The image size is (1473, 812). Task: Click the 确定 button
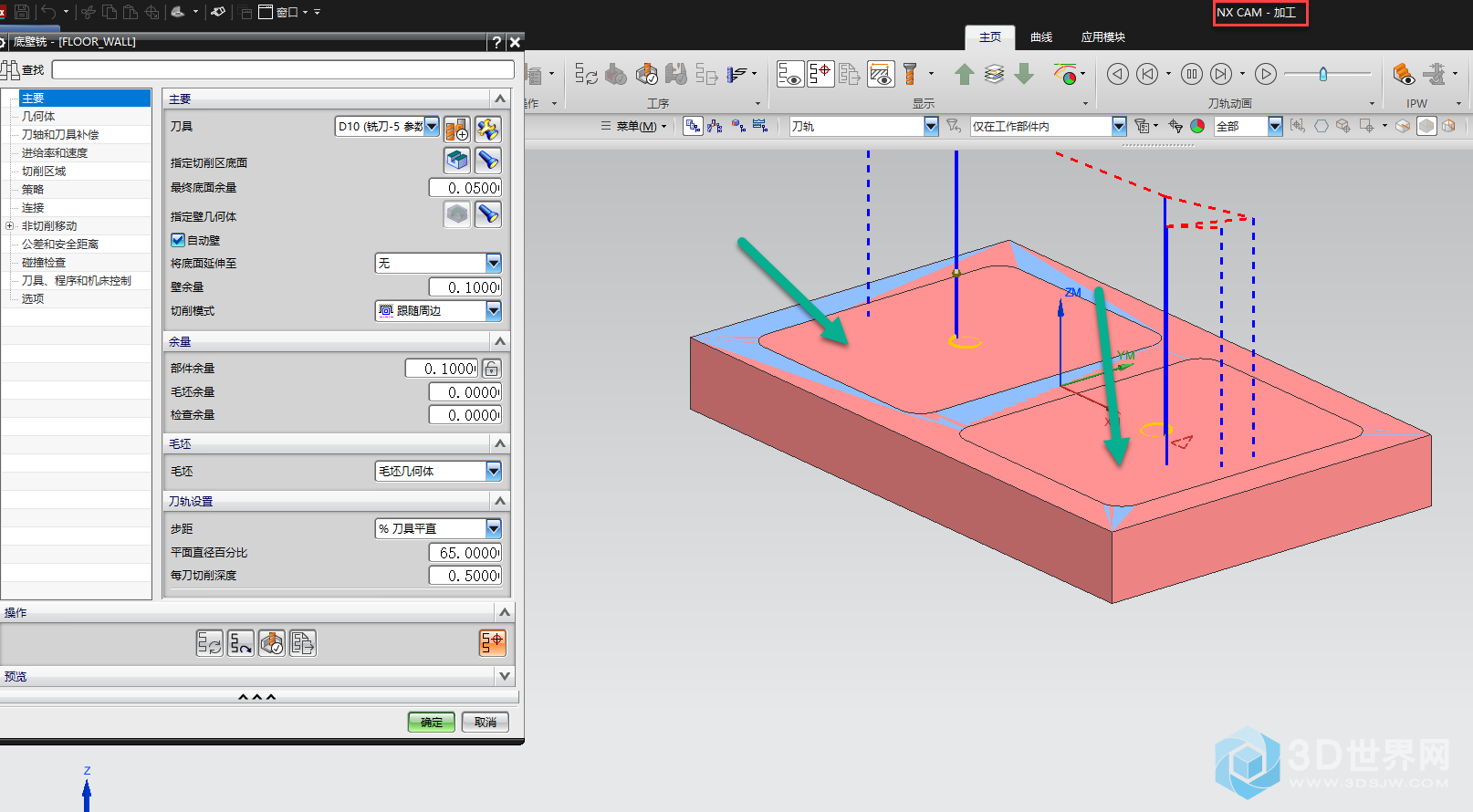(431, 722)
